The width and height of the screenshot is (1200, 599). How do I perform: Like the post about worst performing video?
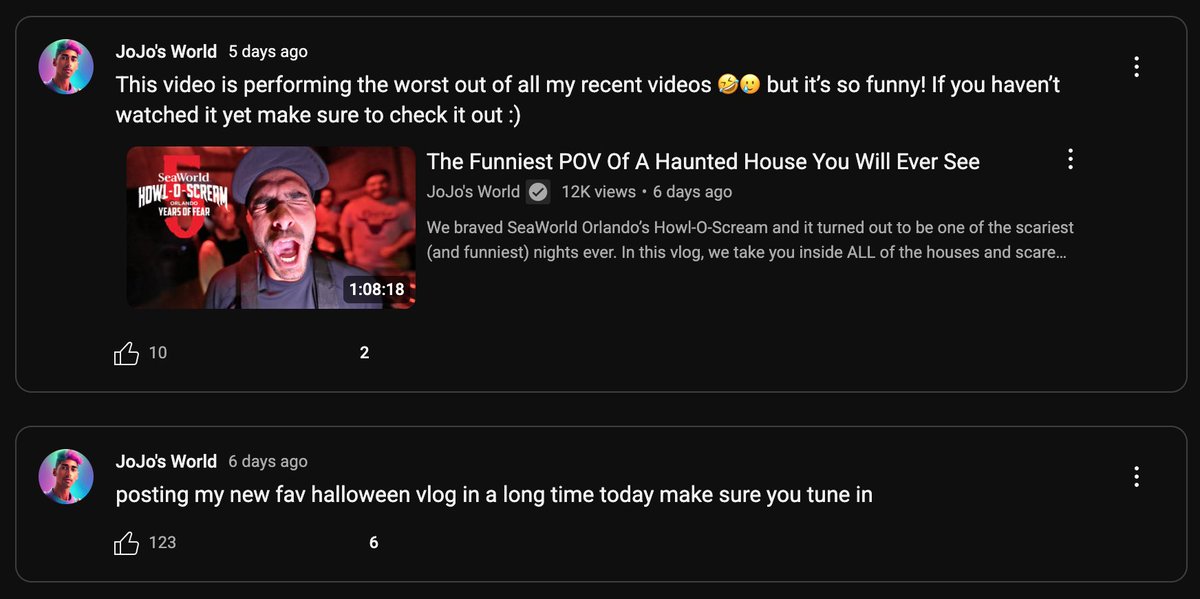pyautogui.click(x=127, y=353)
